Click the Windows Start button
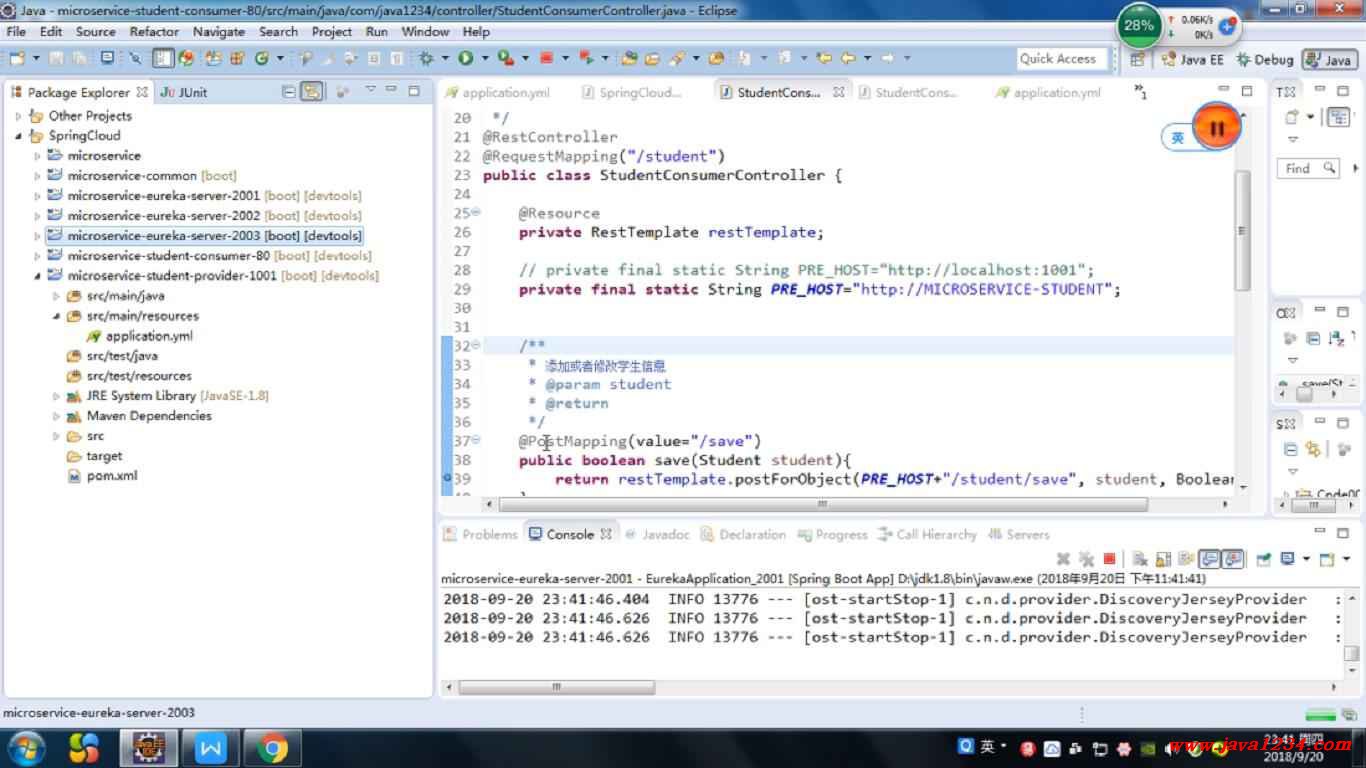This screenshot has height=768, width=1366. tap(24, 748)
